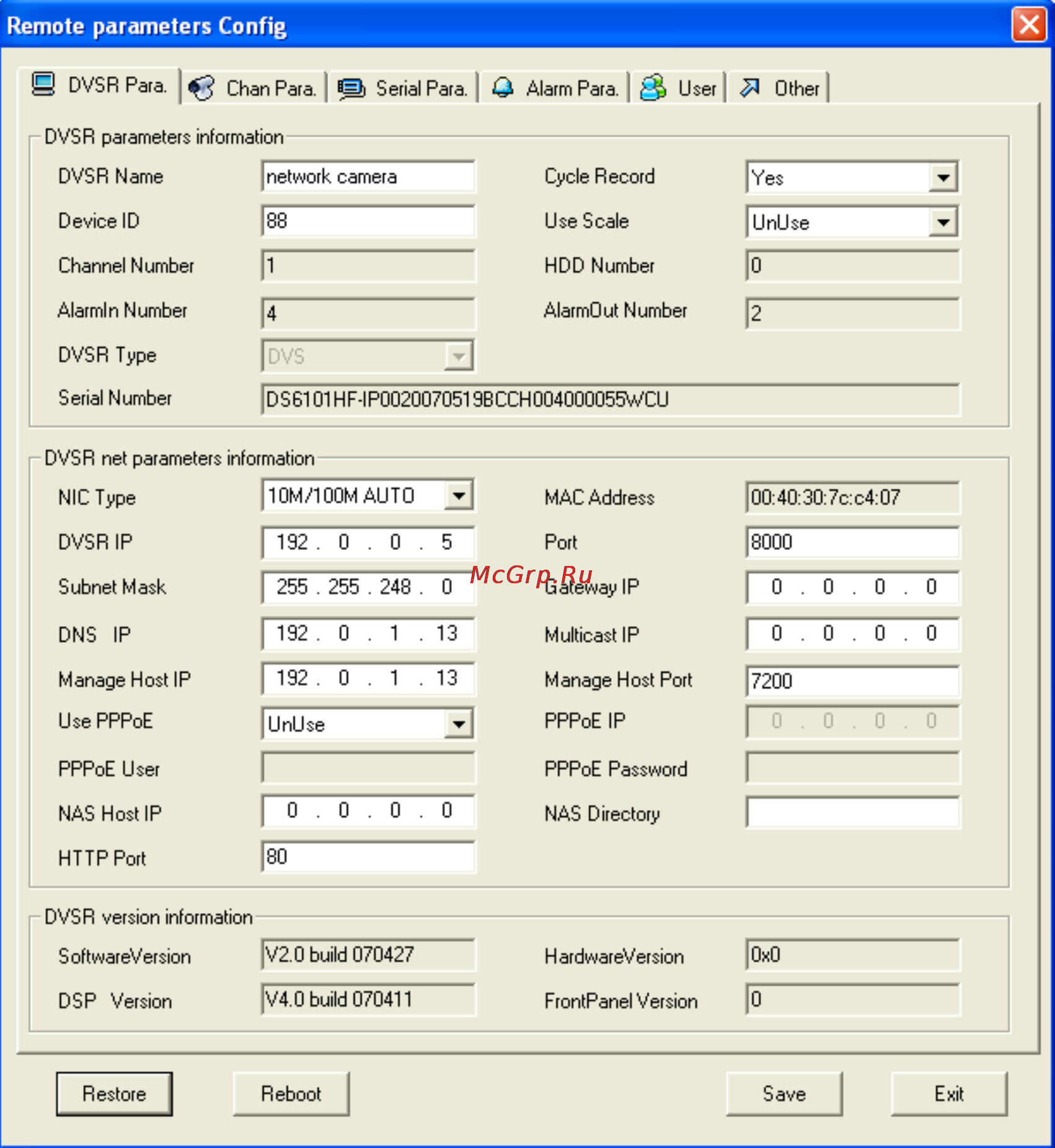This screenshot has height=1148, width=1055.
Task: Click the PPPoE Password field
Action: (x=853, y=768)
